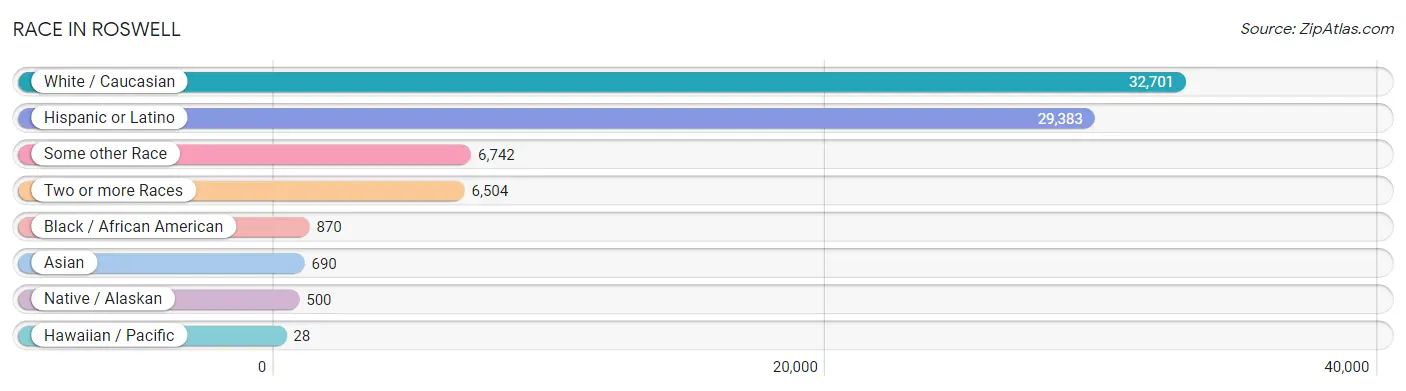The height and width of the screenshot is (391, 1406).
Task: Open the Source: ZipAtlas.com attribution
Action: coord(1317,29)
